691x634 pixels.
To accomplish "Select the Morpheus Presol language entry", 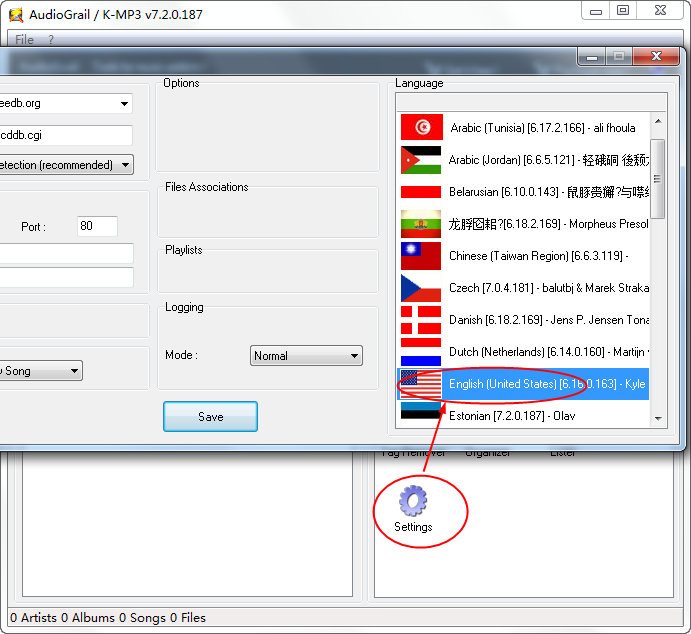I will [x=523, y=224].
